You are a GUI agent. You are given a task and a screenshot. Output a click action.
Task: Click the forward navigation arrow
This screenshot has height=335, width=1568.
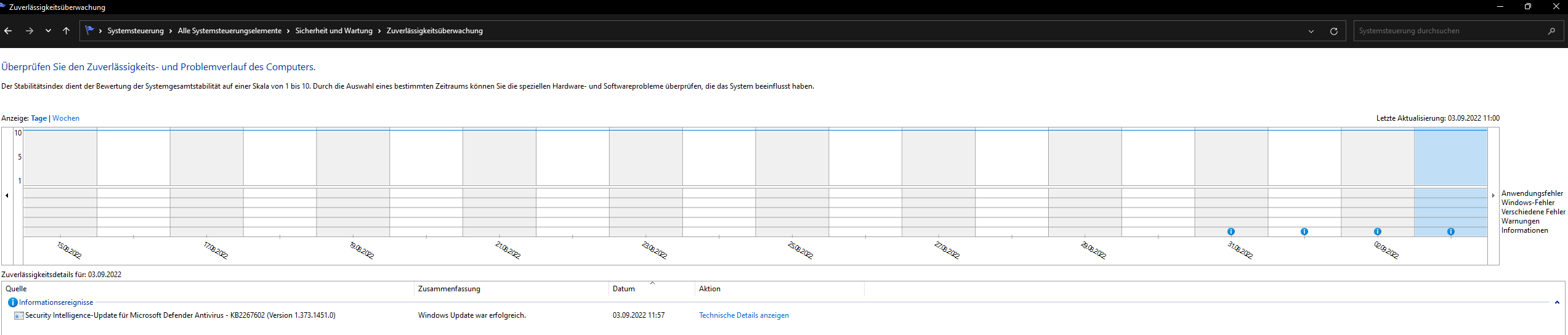tap(30, 31)
